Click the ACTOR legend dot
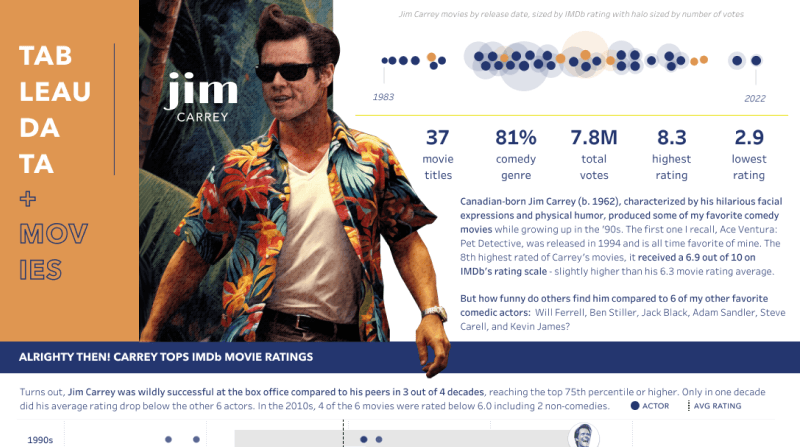The width and height of the screenshot is (800, 447). click(636, 406)
